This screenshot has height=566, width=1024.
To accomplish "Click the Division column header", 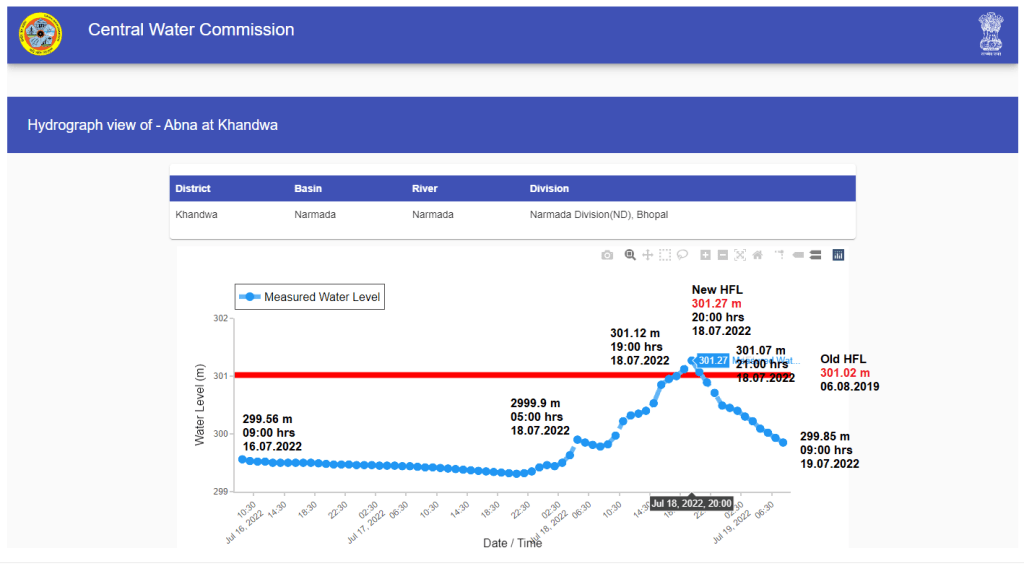I will click(x=549, y=188).
